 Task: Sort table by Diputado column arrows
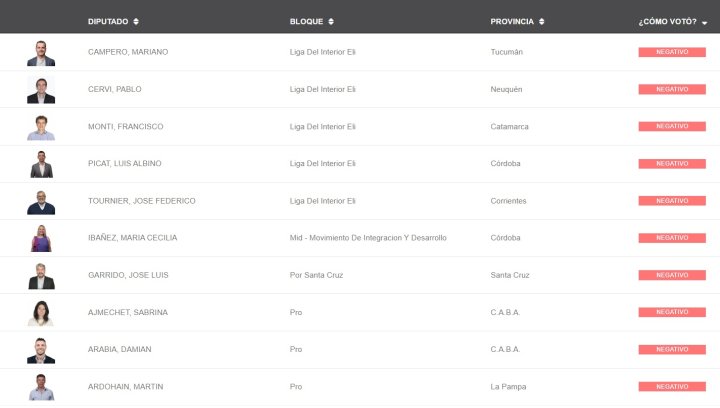pos(136,22)
